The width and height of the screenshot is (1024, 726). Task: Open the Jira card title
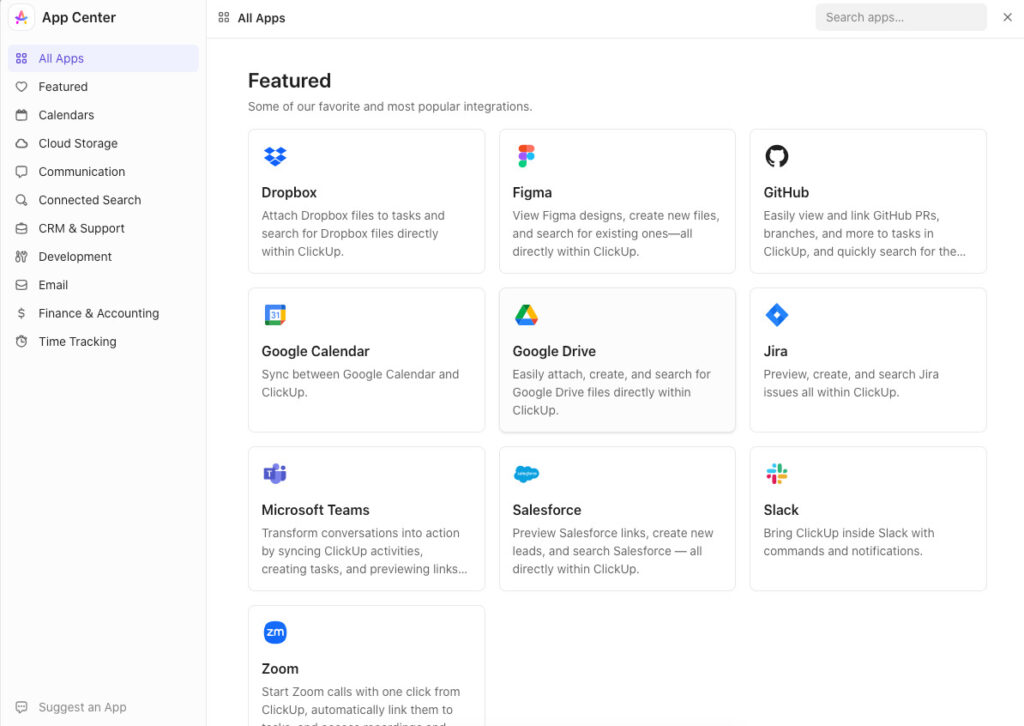pyautogui.click(x=775, y=351)
